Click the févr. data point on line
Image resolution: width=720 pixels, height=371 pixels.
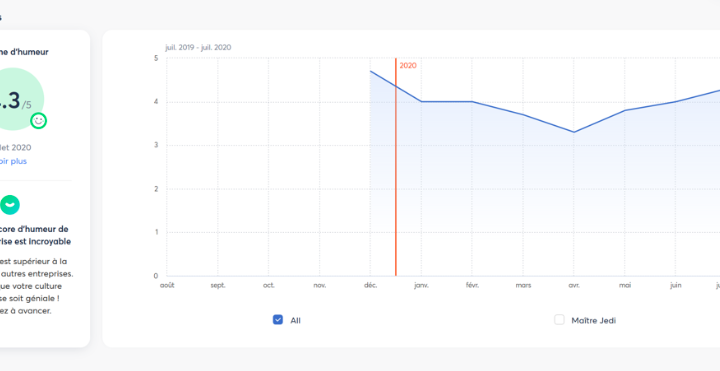[472, 101]
